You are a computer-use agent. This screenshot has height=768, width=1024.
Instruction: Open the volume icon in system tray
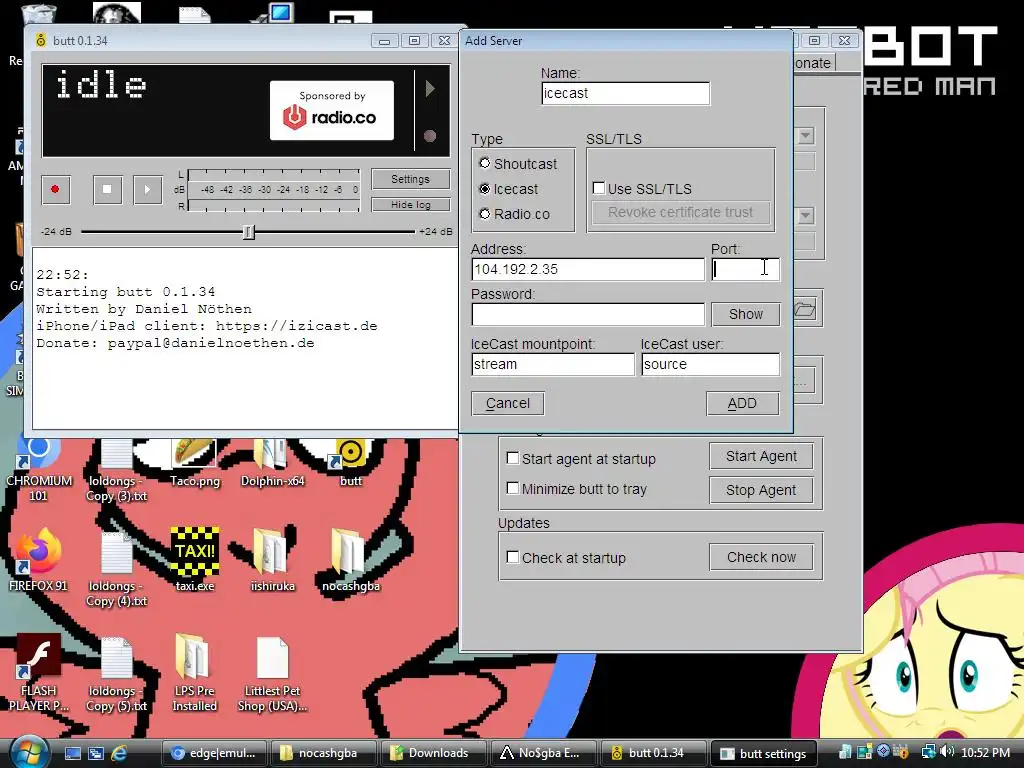(x=948, y=752)
